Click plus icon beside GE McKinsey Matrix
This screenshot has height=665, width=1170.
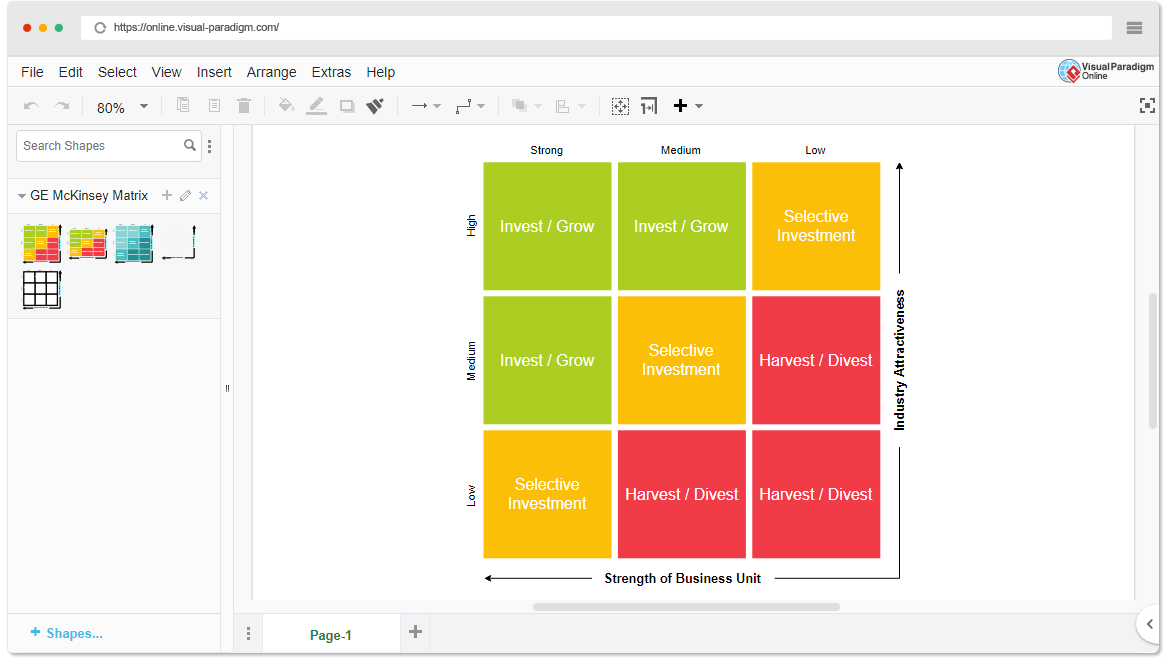coord(166,196)
